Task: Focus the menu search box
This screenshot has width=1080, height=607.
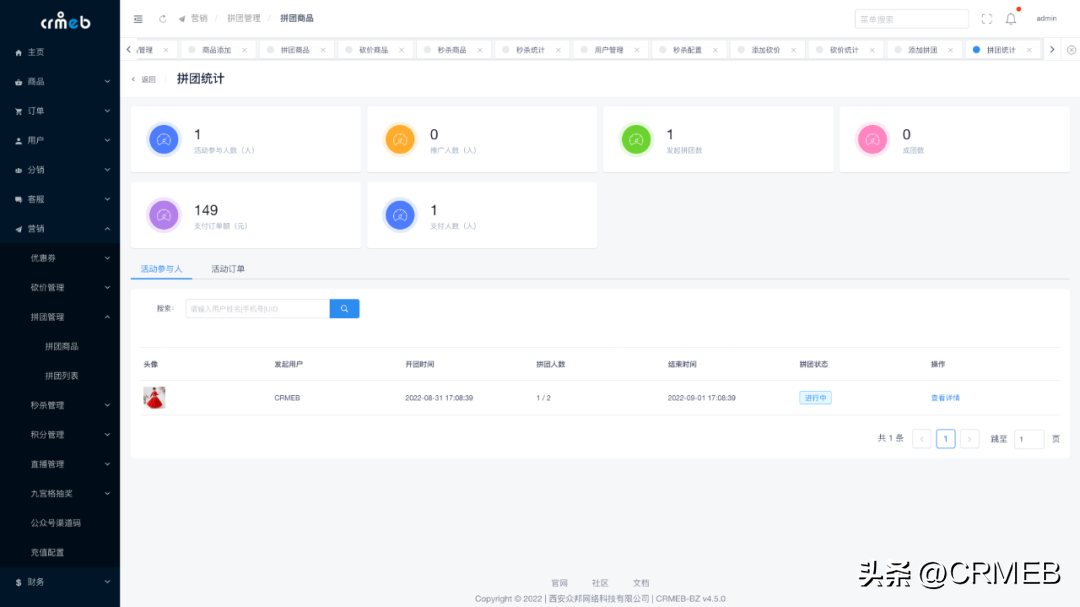Action: coord(911,19)
